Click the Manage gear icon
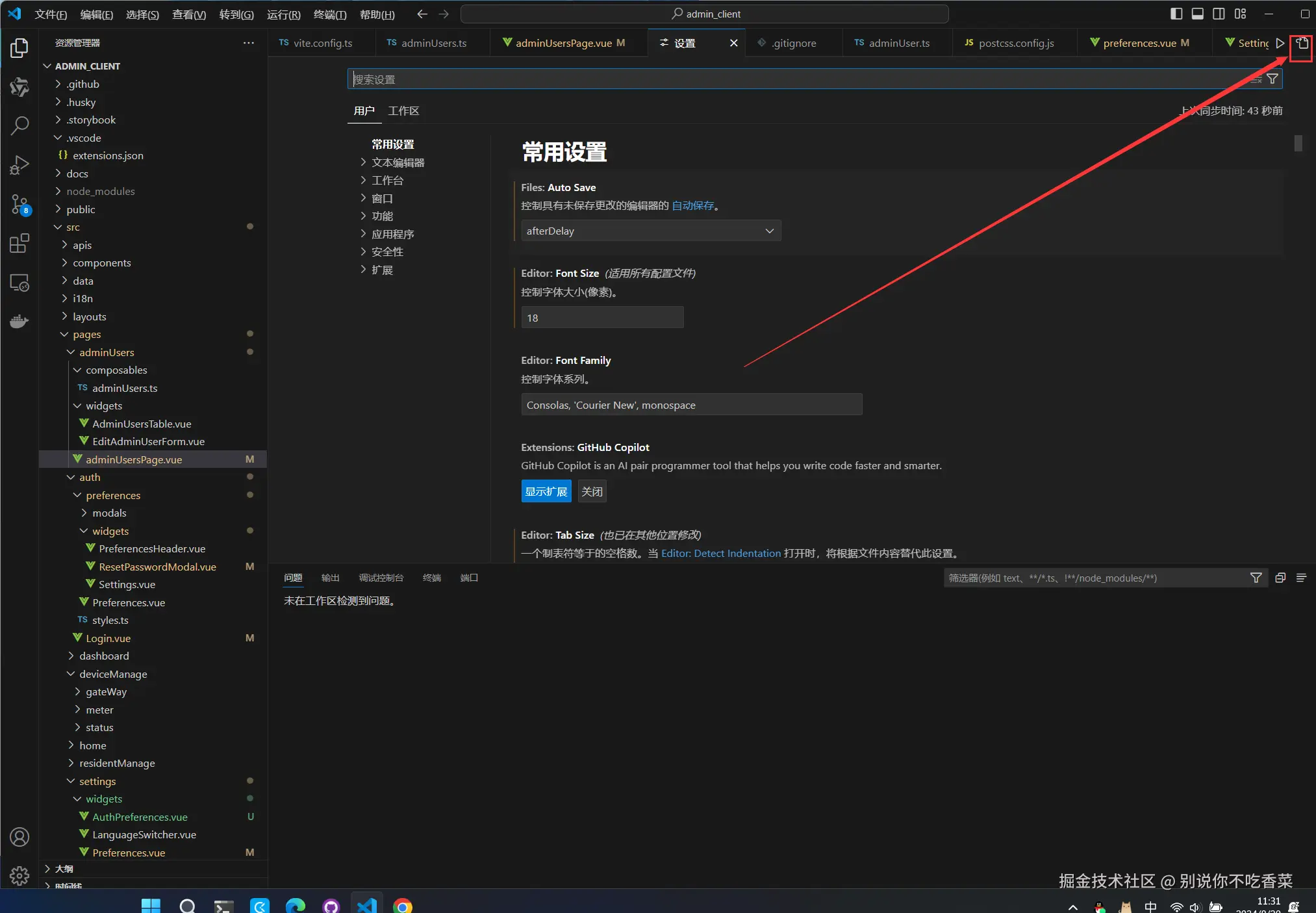This screenshot has width=1316, height=913. (x=19, y=875)
